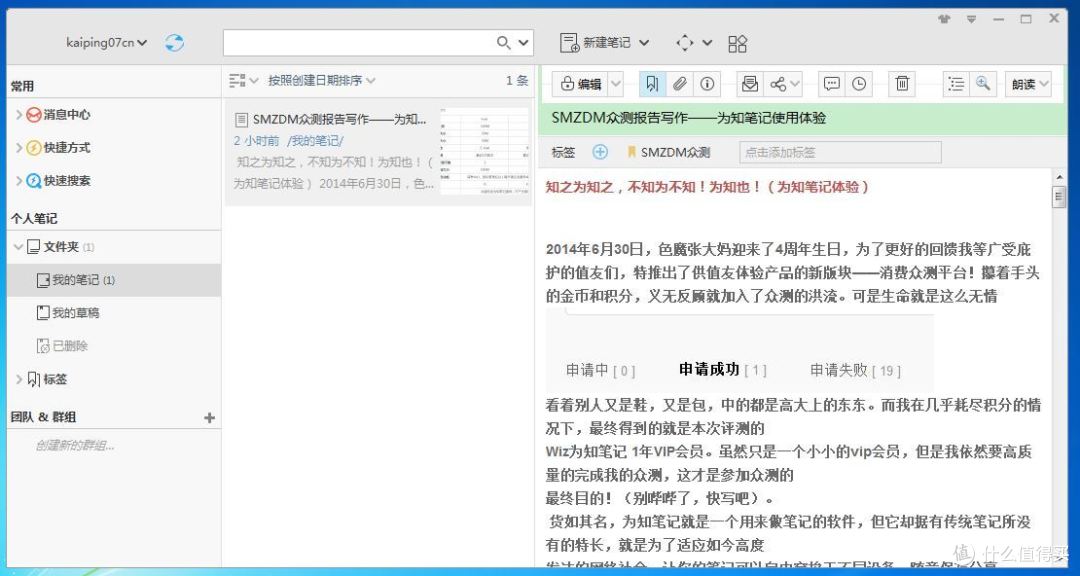Image resolution: width=1080 pixels, height=576 pixels.
Task: Click the 快捷方式 lightning icon
Action: point(33,148)
